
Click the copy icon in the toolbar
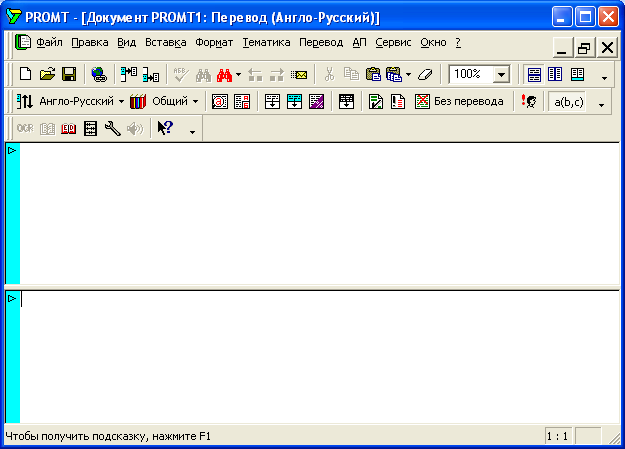point(351,74)
